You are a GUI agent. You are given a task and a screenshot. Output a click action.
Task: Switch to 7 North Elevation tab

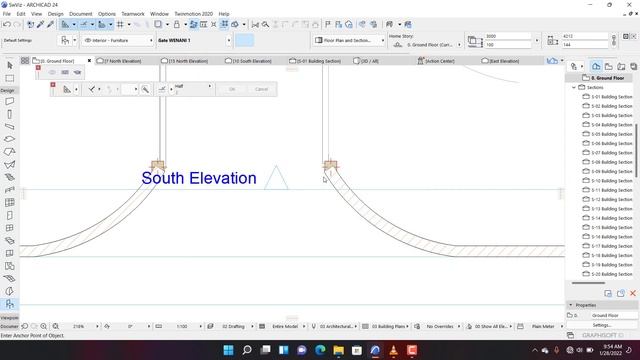click(x=119, y=61)
